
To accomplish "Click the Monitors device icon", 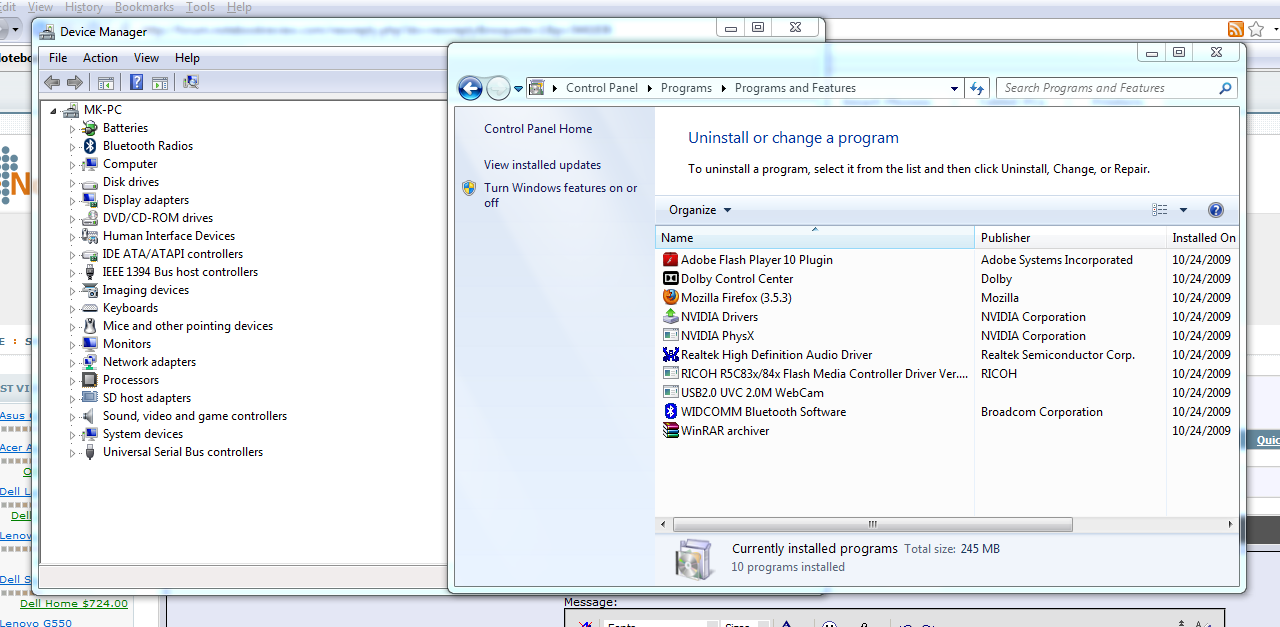I will [90, 344].
